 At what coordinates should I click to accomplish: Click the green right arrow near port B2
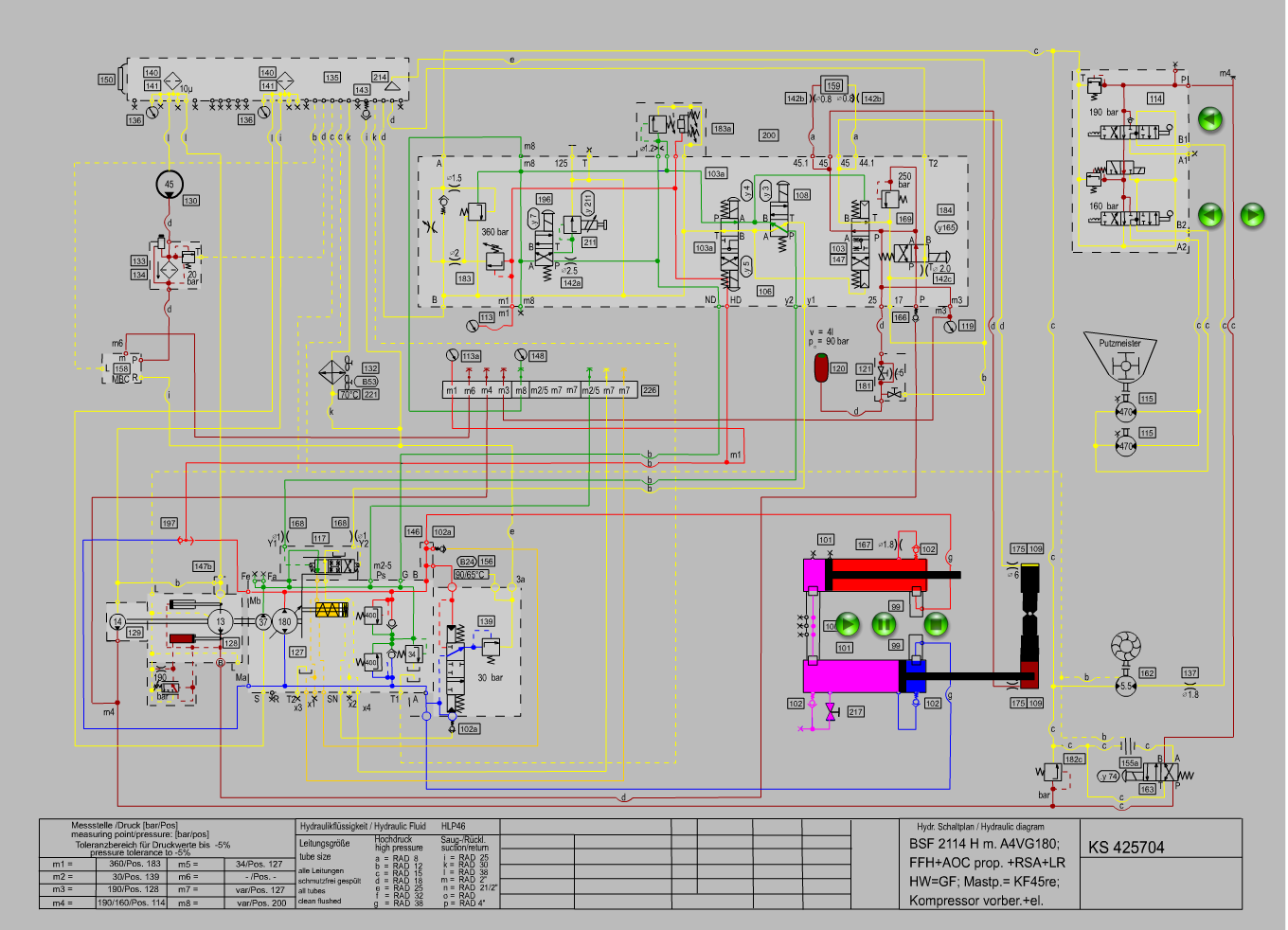pos(1253,215)
